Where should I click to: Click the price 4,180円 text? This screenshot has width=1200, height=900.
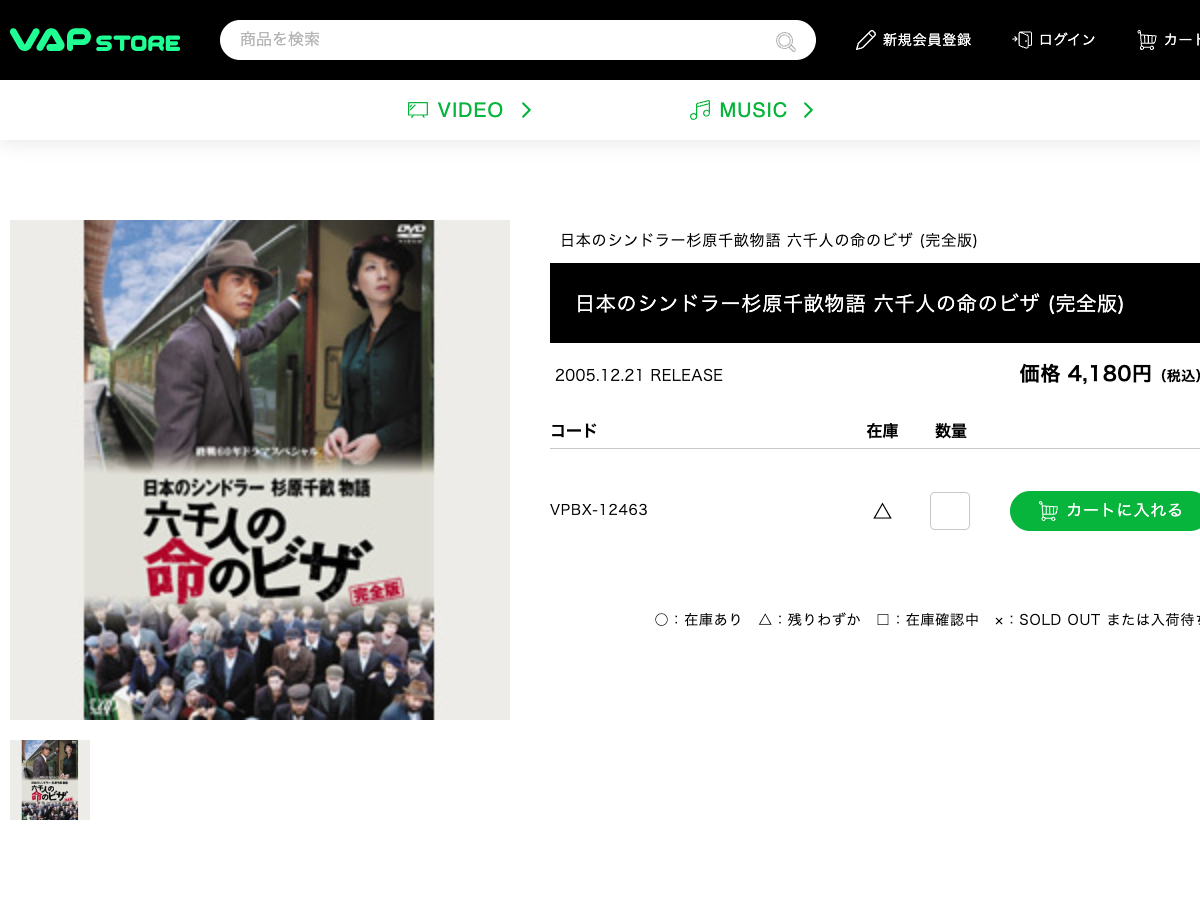tap(1110, 374)
